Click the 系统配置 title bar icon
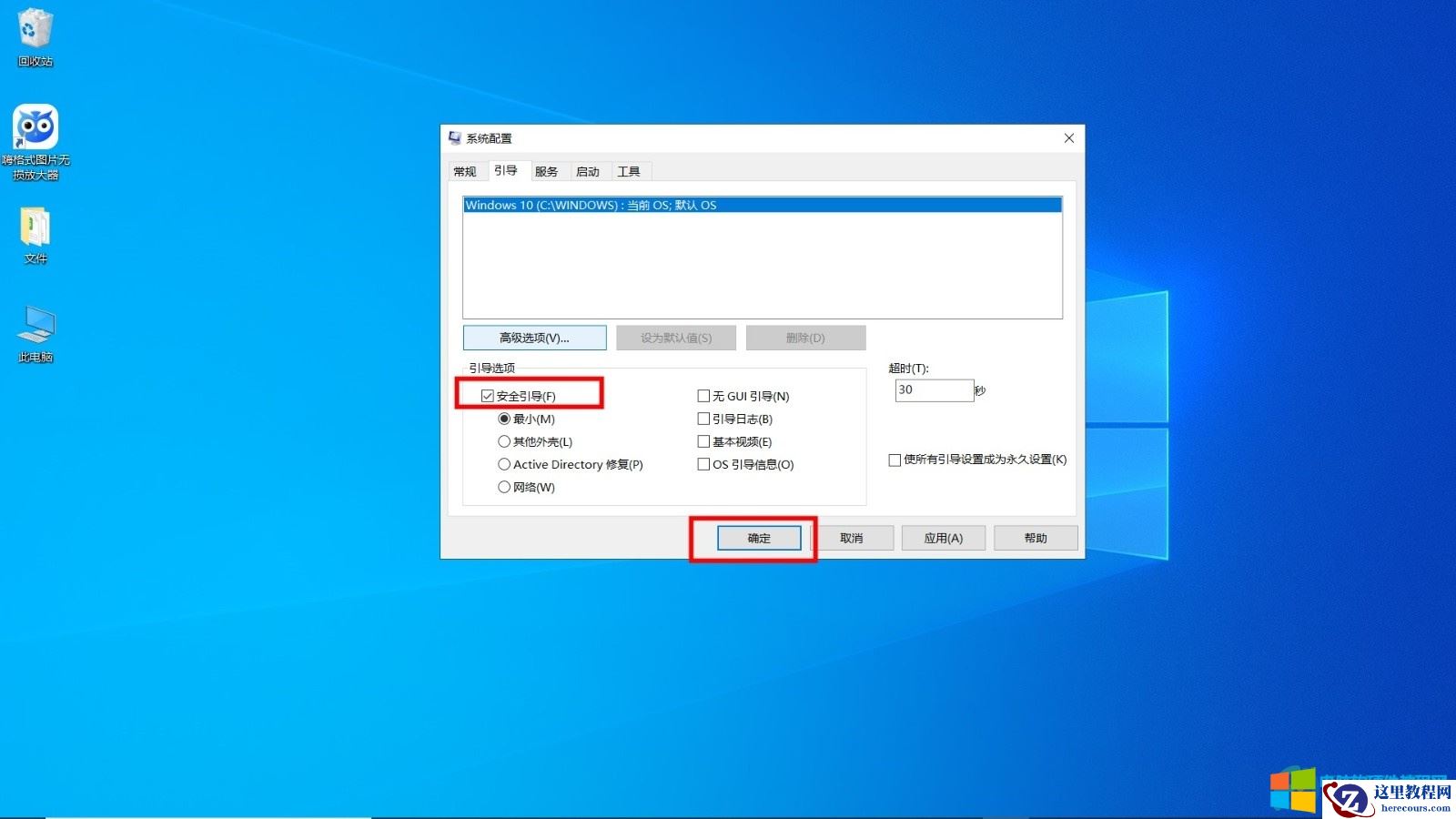 (455, 138)
